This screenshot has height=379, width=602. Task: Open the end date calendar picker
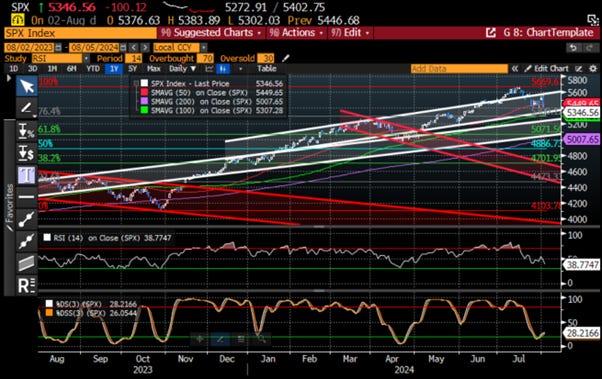coord(123,48)
